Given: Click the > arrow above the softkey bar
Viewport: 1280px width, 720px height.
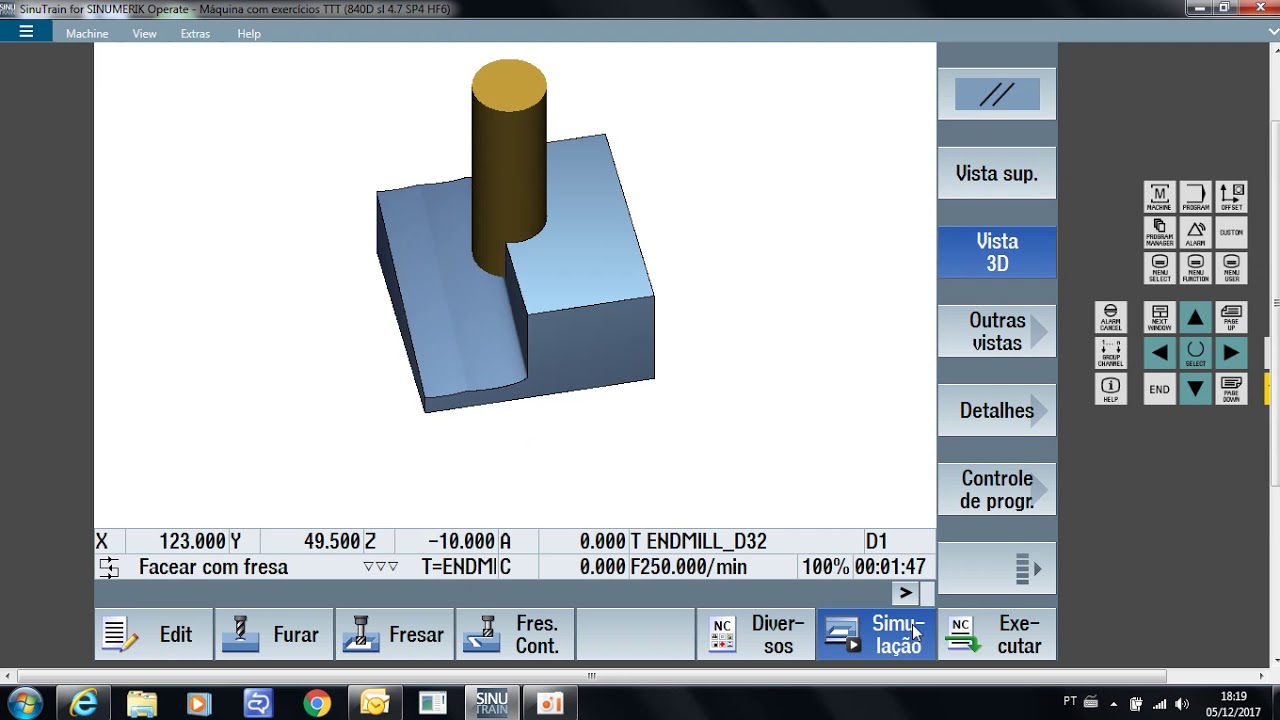Looking at the screenshot, I should coord(906,593).
